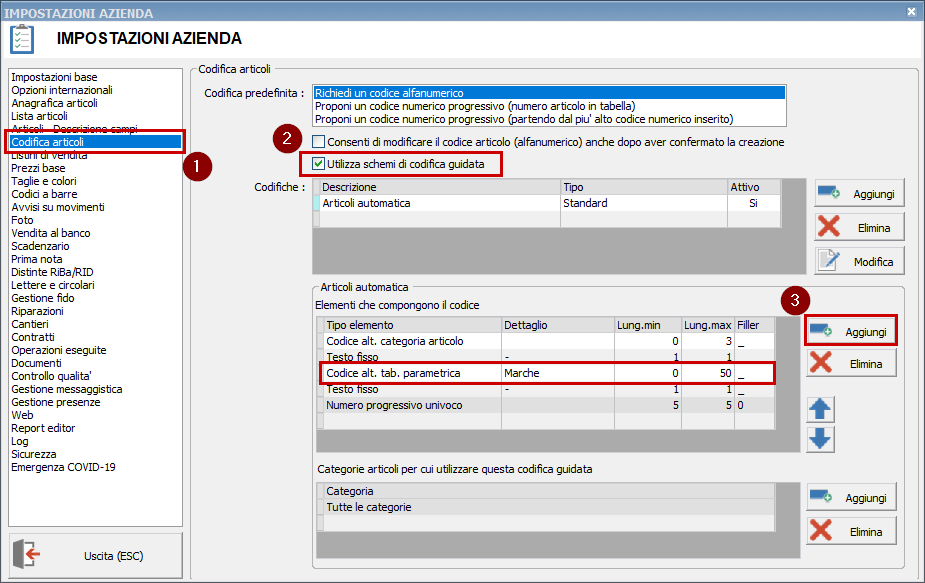925x583 pixels.
Task: Click Elimina next to the Codifiche list
Action: coord(858,226)
